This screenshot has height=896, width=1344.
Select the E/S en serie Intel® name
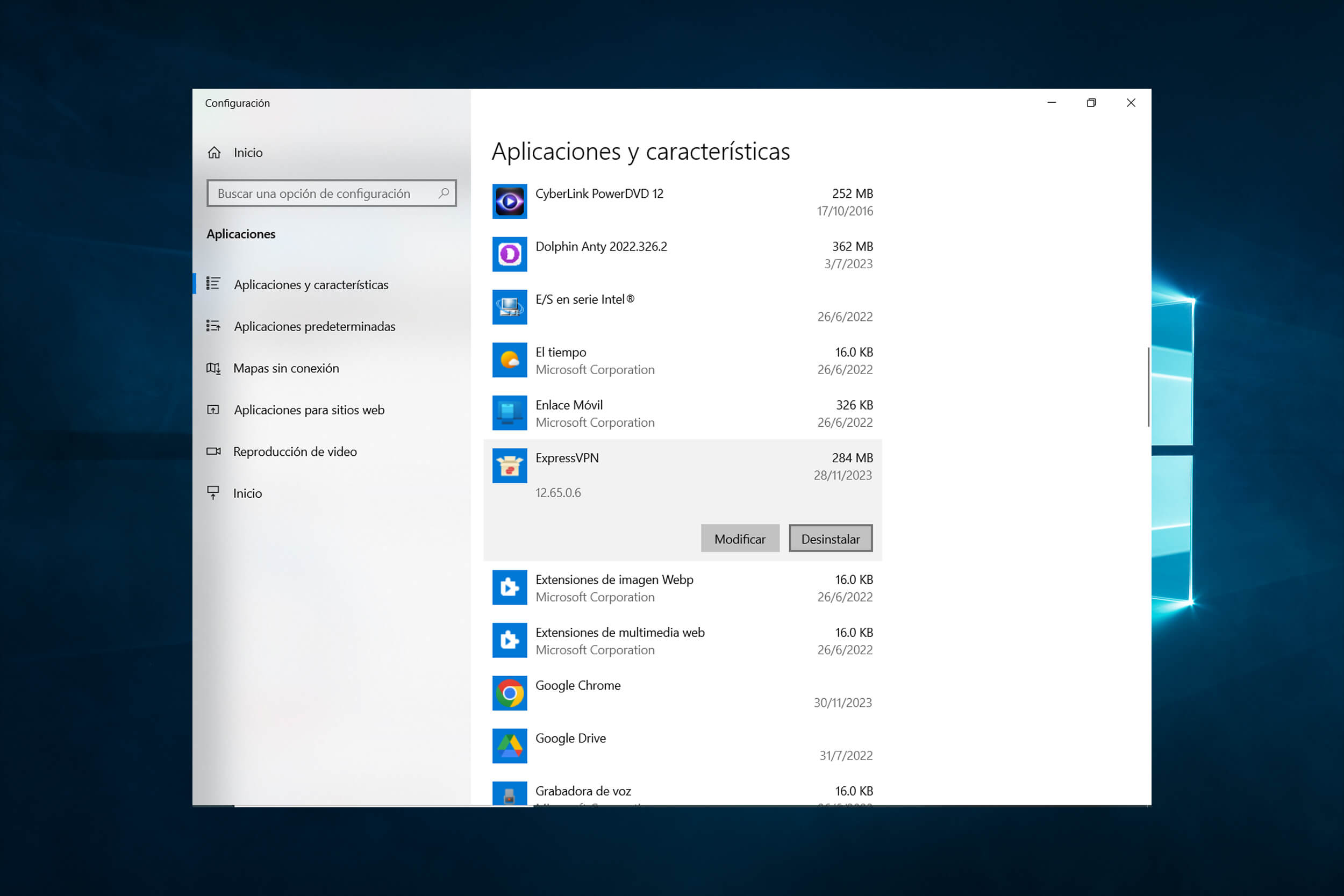click(585, 299)
